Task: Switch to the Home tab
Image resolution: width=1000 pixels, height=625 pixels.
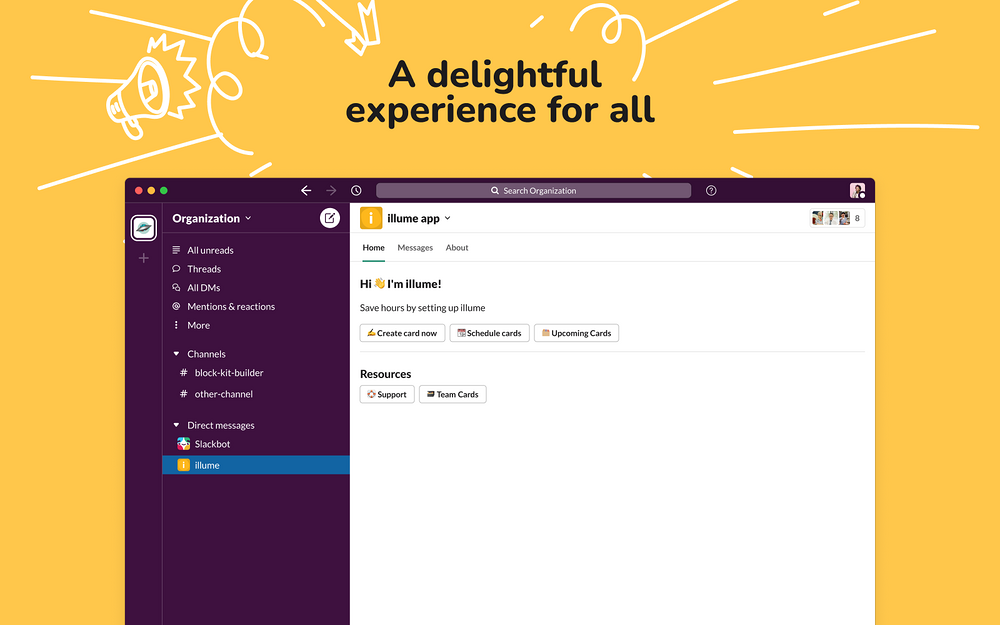Action: click(x=374, y=247)
